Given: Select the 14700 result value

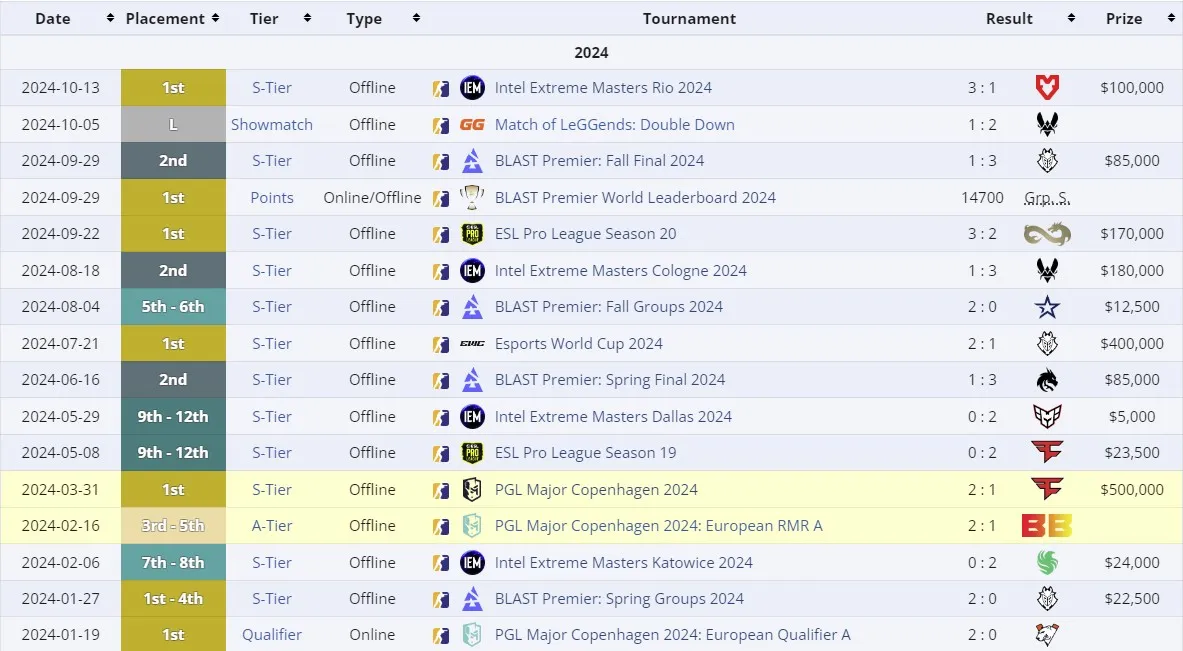Looking at the screenshot, I should pyautogui.click(x=982, y=198).
